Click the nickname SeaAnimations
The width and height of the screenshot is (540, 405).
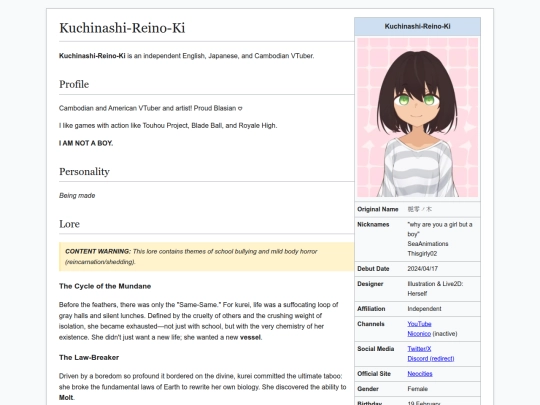(428, 243)
